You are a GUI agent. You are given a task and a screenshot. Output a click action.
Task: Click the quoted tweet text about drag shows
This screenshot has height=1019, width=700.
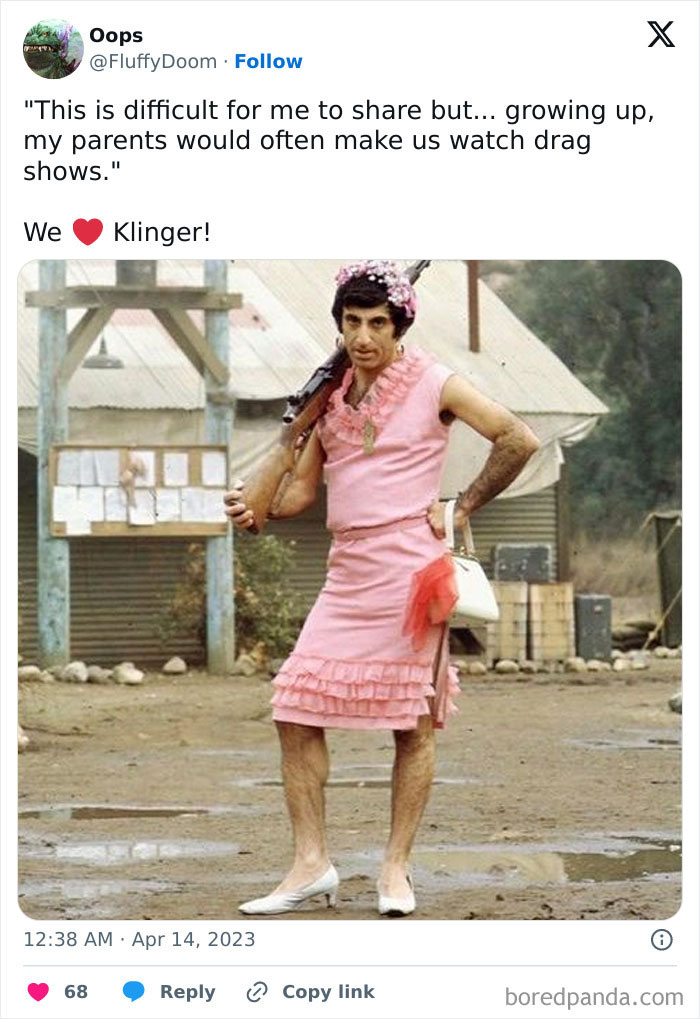point(338,140)
